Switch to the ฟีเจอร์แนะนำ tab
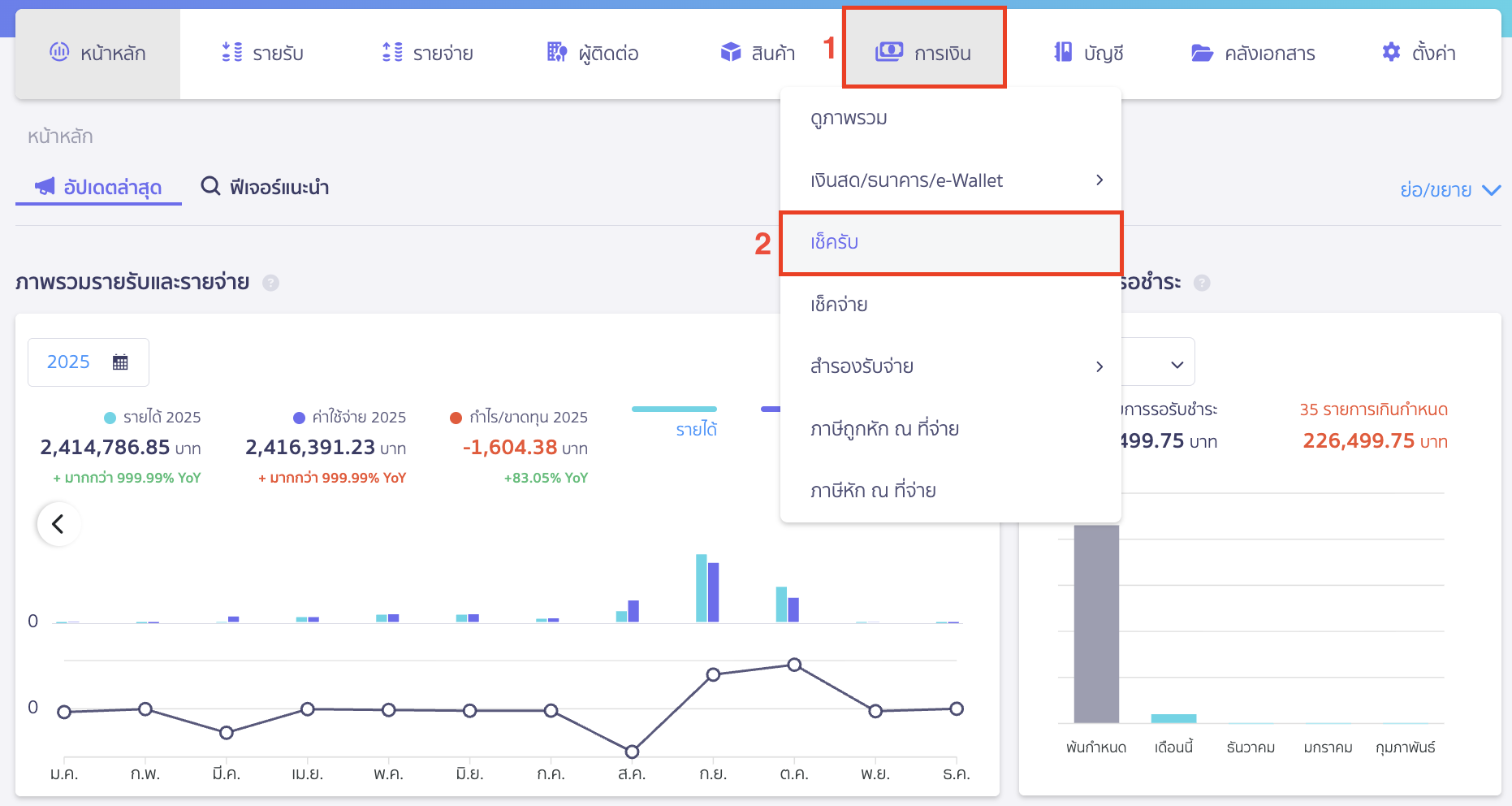Image resolution: width=1512 pixels, height=806 pixels. (x=266, y=188)
